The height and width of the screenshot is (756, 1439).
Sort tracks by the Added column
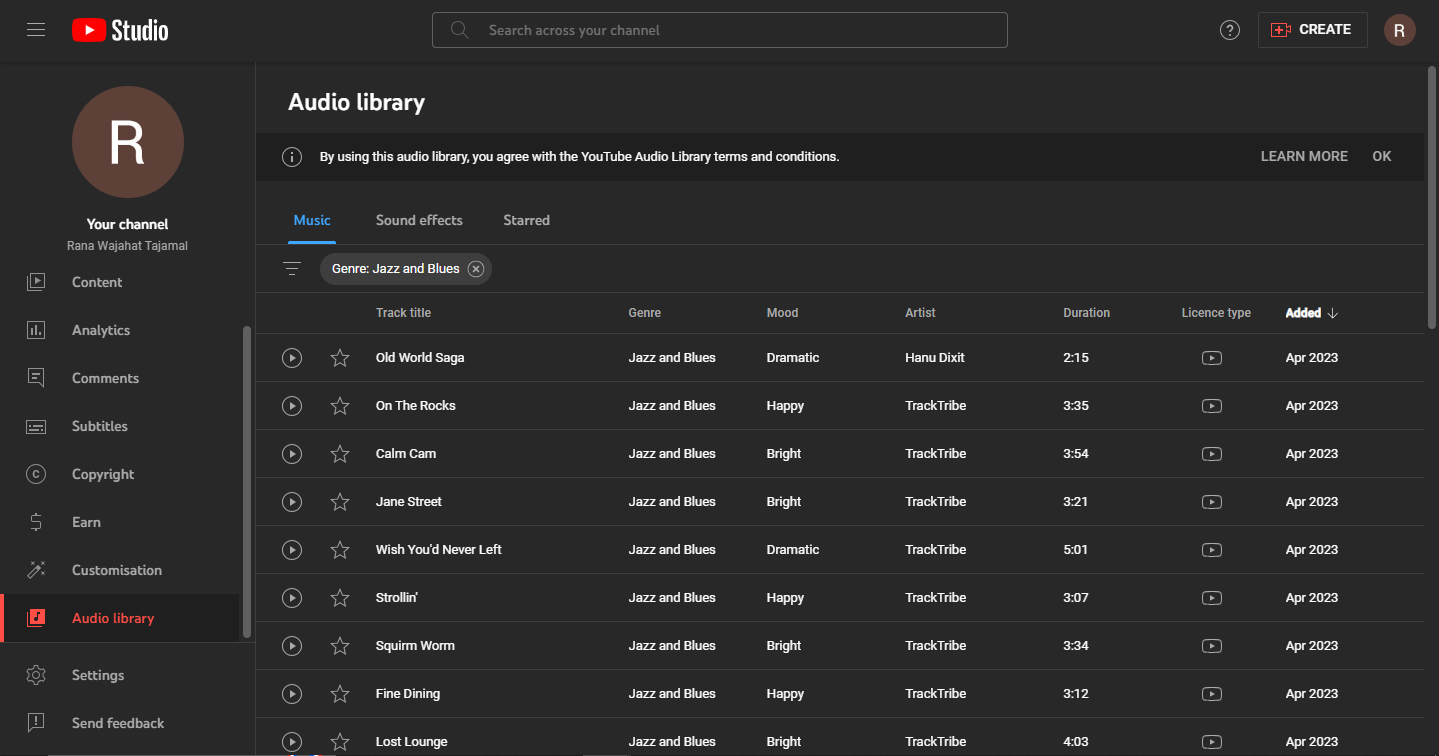(x=1311, y=313)
